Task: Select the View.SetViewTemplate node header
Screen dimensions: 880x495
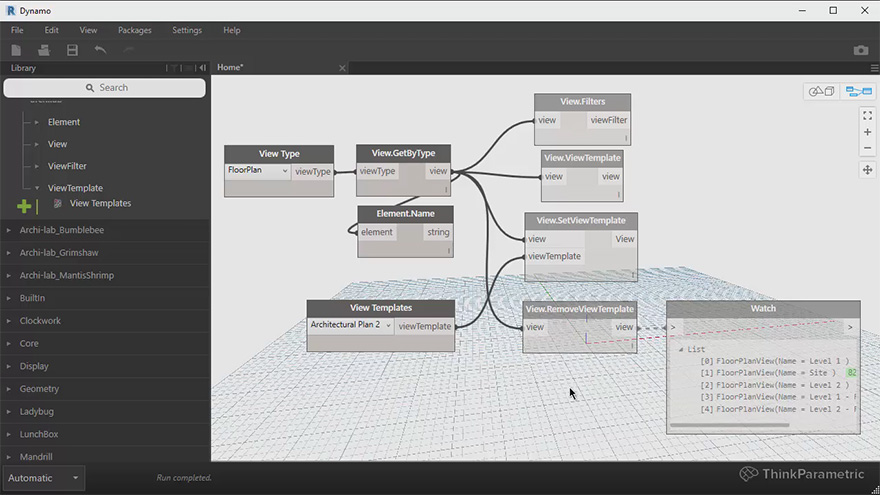Action: click(581, 221)
